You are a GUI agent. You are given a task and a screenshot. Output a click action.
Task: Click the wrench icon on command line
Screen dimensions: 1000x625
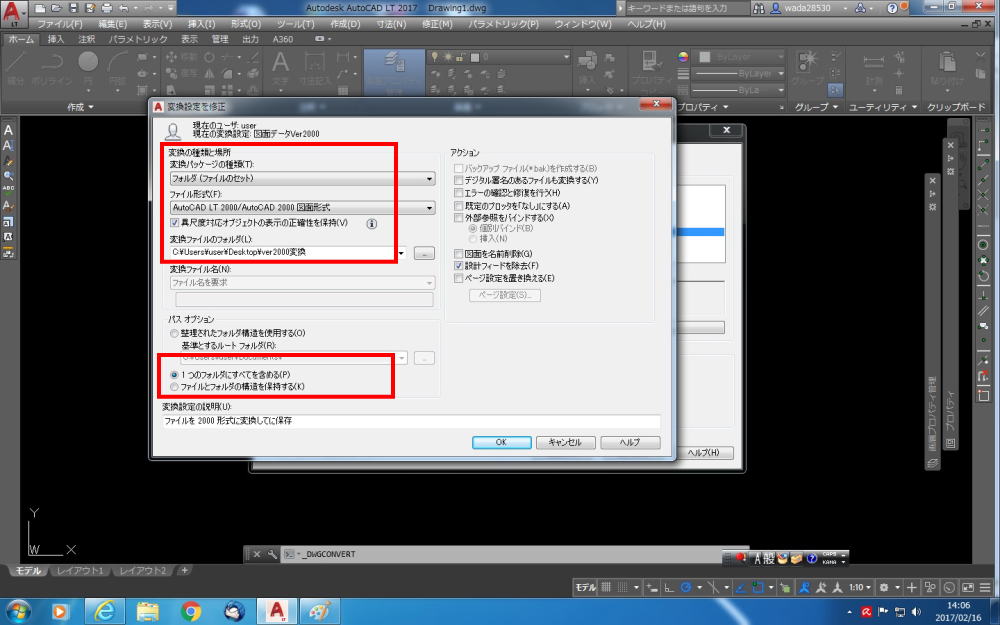[272, 554]
